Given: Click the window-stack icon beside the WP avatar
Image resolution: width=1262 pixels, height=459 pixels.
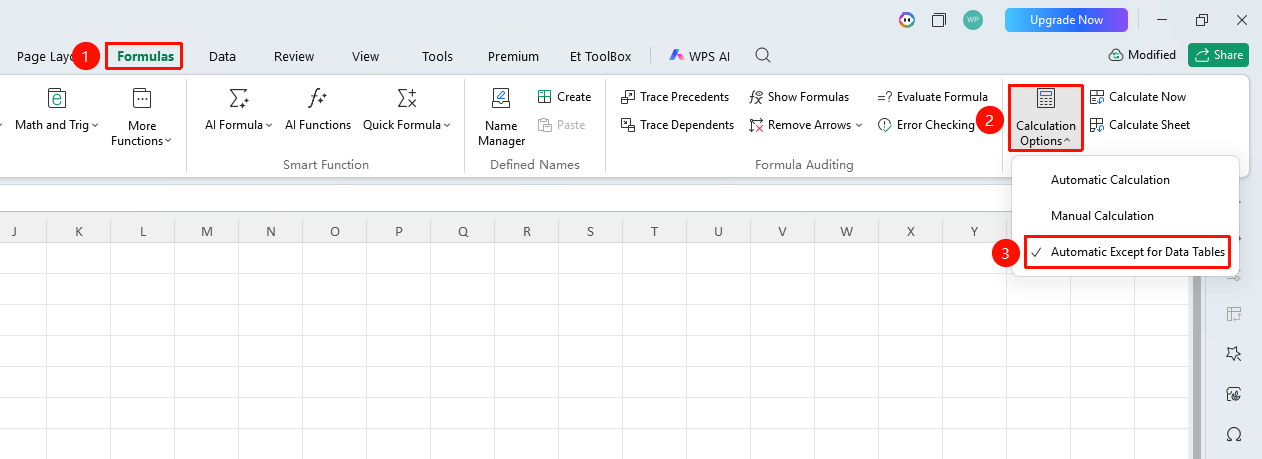Looking at the screenshot, I should tap(939, 20).
